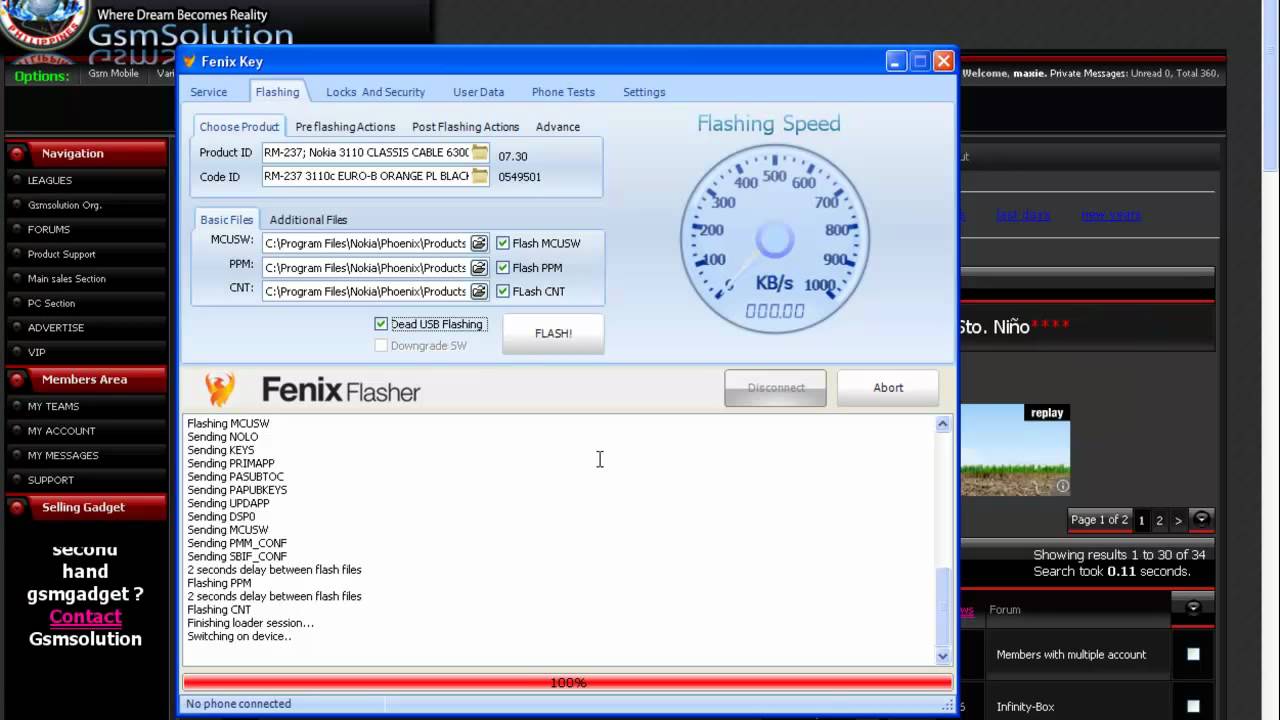Click the bullet icon beside PC Section
The width and height of the screenshot is (1280, 720).
[x=17, y=304]
